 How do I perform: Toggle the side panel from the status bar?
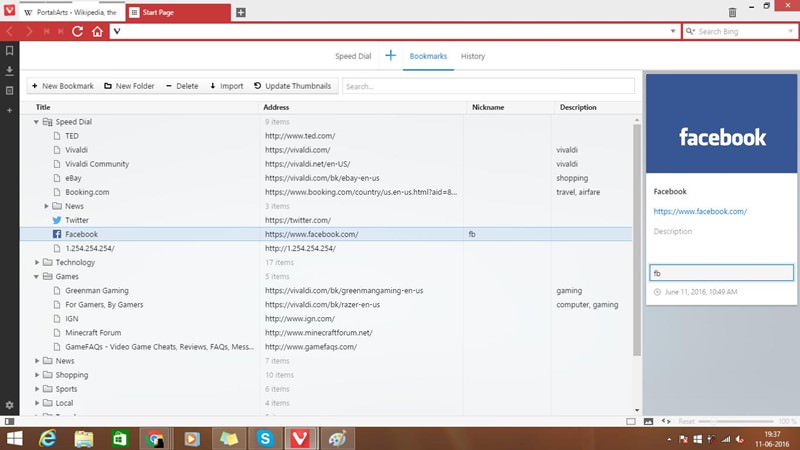point(9,421)
